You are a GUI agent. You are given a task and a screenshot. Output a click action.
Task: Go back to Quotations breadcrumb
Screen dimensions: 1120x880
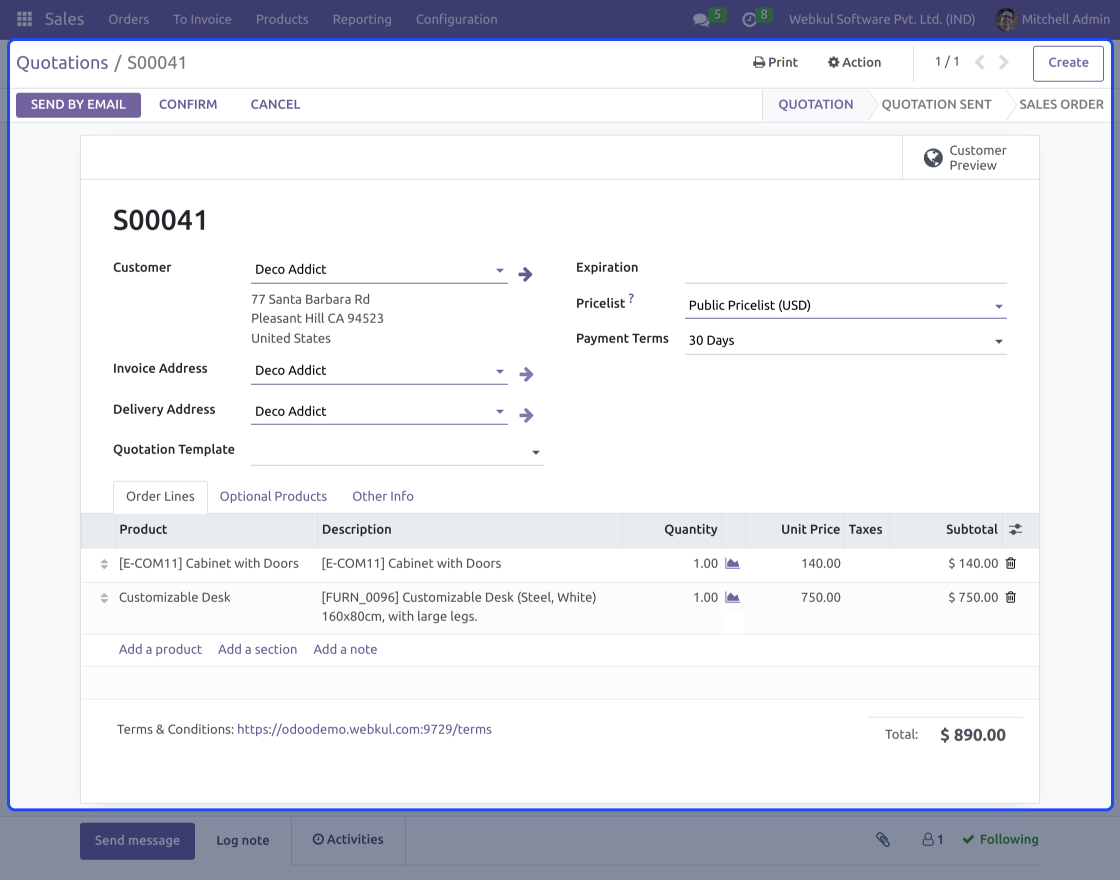pos(62,63)
